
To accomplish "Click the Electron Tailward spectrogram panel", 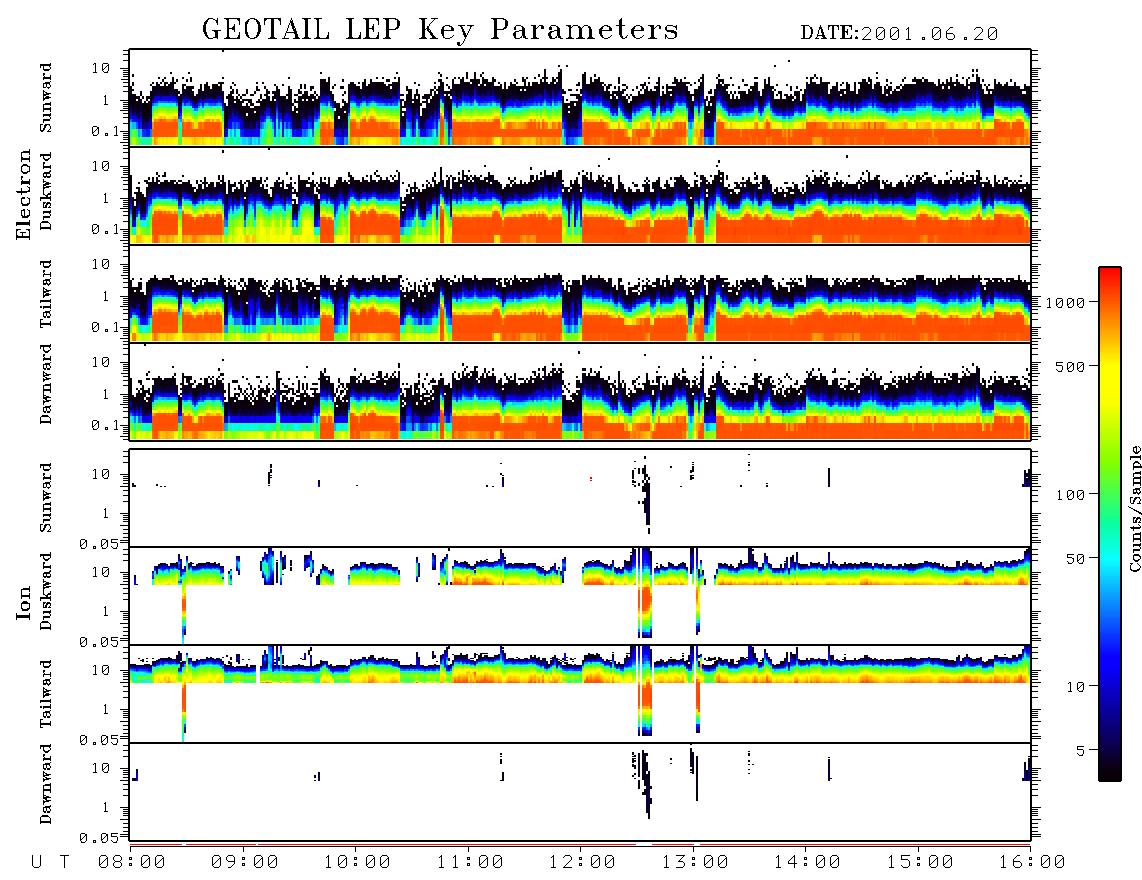I will tap(580, 294).
